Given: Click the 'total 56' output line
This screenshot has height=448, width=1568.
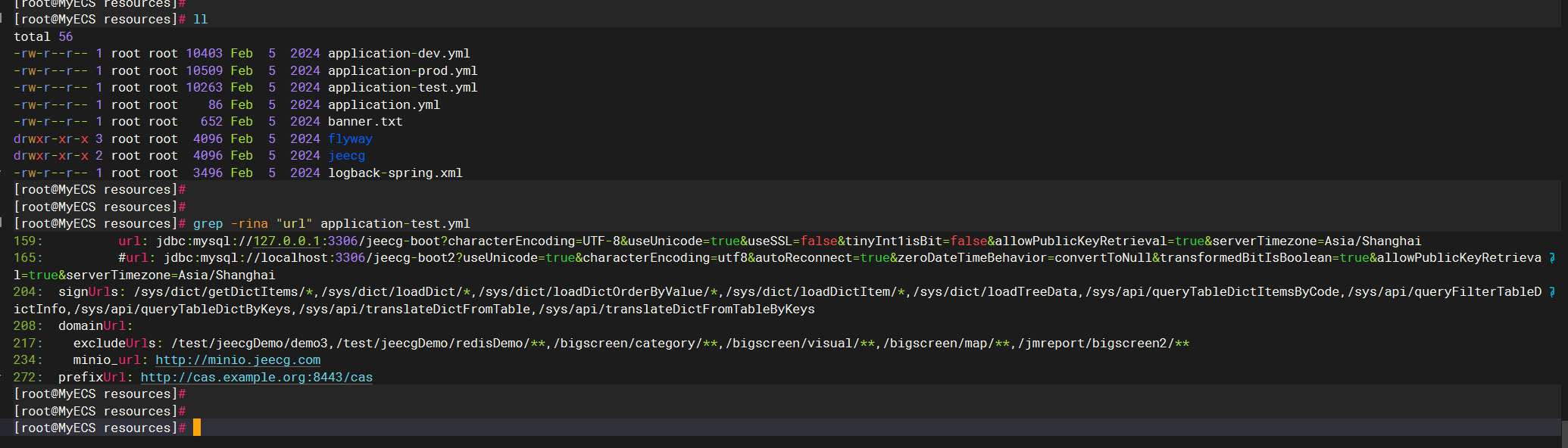Looking at the screenshot, I should tap(43, 37).
